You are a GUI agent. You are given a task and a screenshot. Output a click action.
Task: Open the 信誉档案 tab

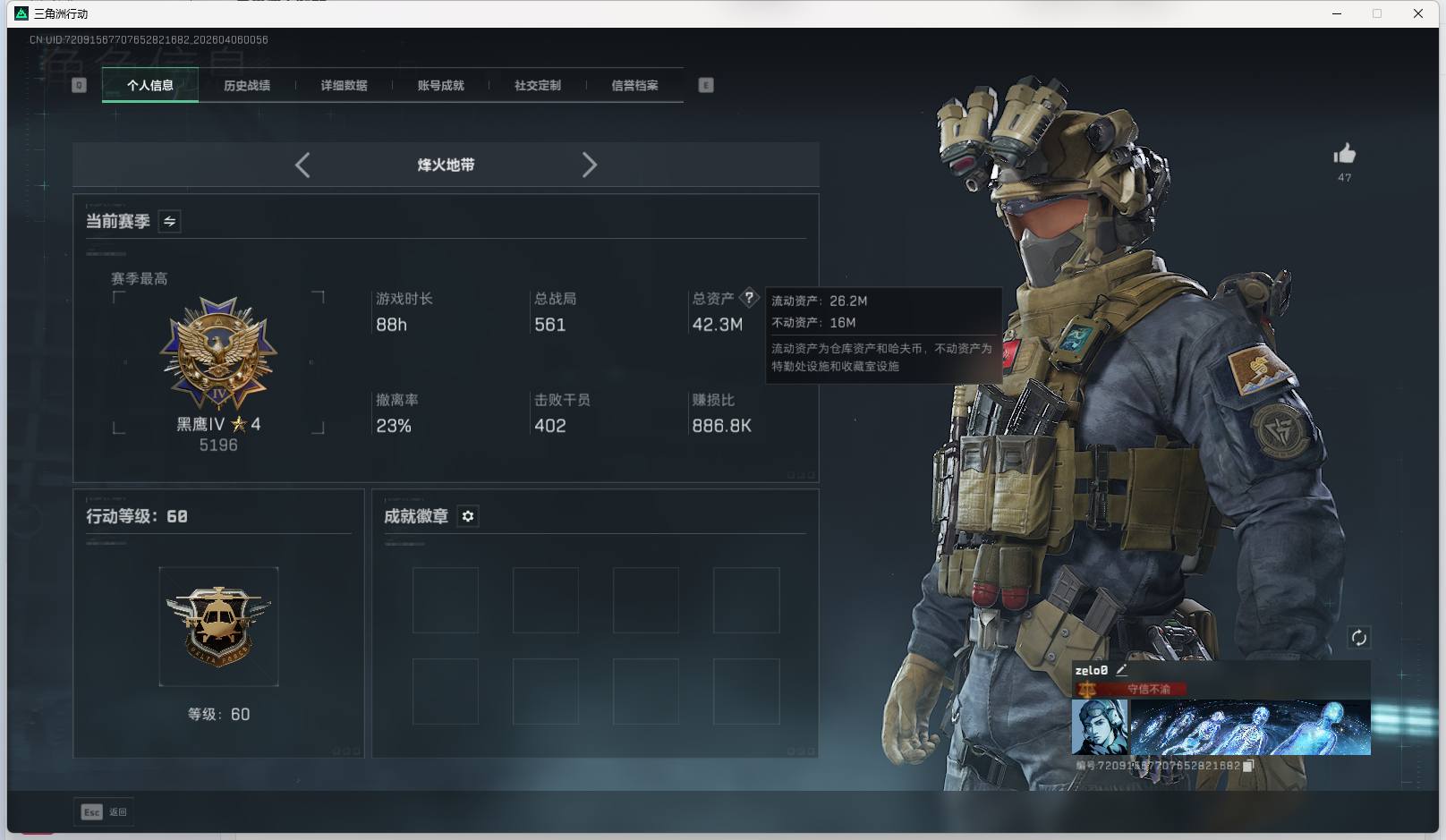point(634,85)
